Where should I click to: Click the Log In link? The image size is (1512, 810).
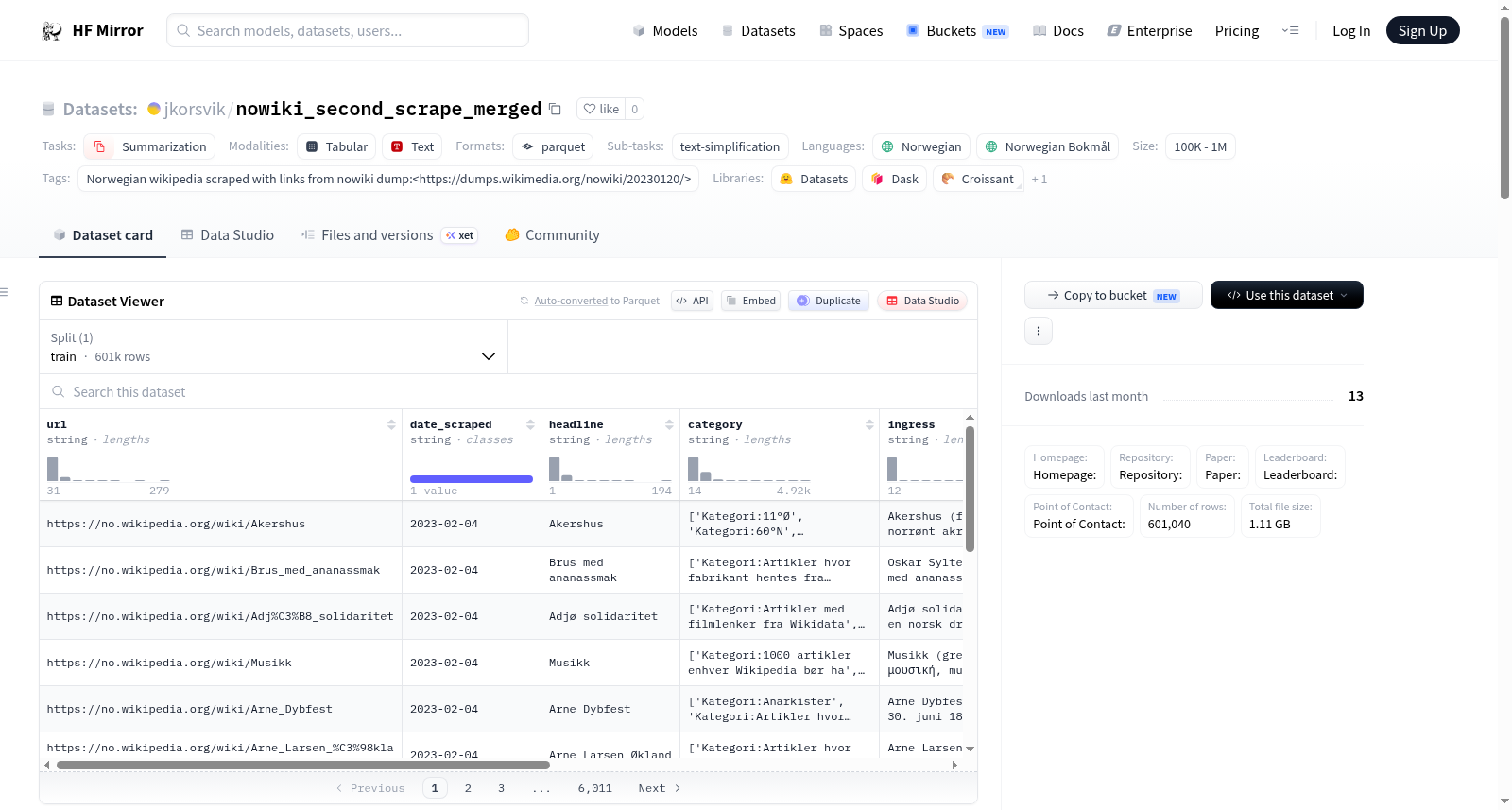(1351, 30)
